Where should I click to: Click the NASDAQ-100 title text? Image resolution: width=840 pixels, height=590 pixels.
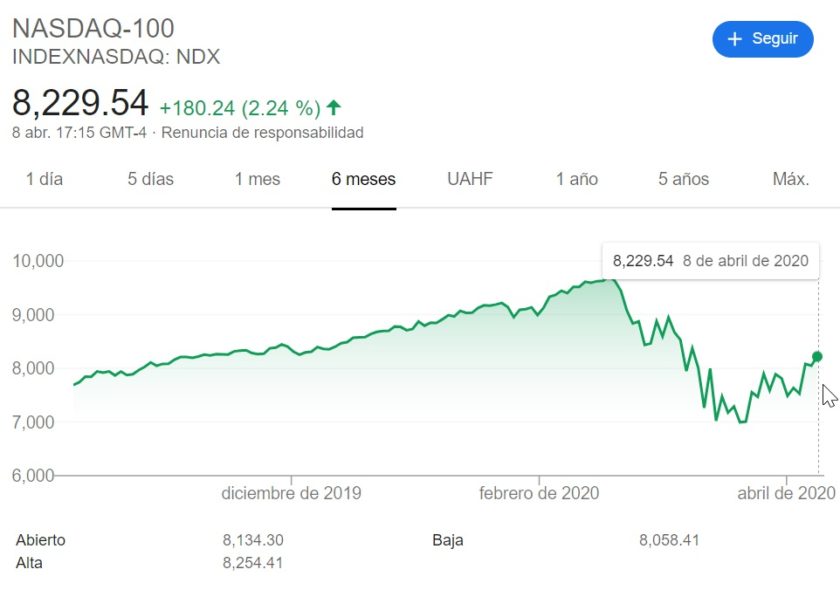[93, 28]
